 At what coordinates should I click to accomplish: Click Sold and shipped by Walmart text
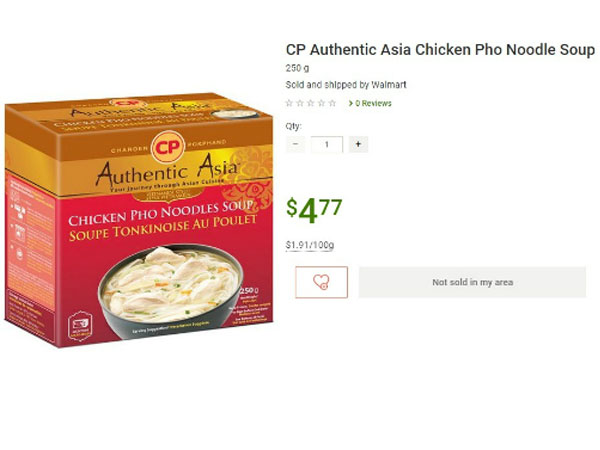(346, 85)
